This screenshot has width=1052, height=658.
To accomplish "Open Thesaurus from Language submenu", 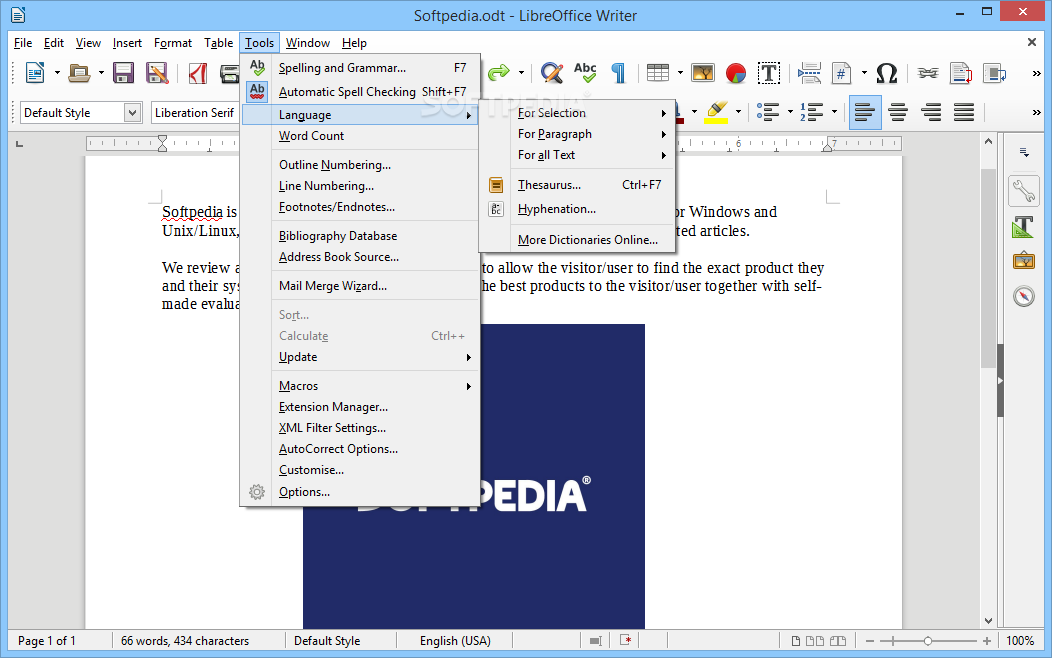I will pos(578,185).
